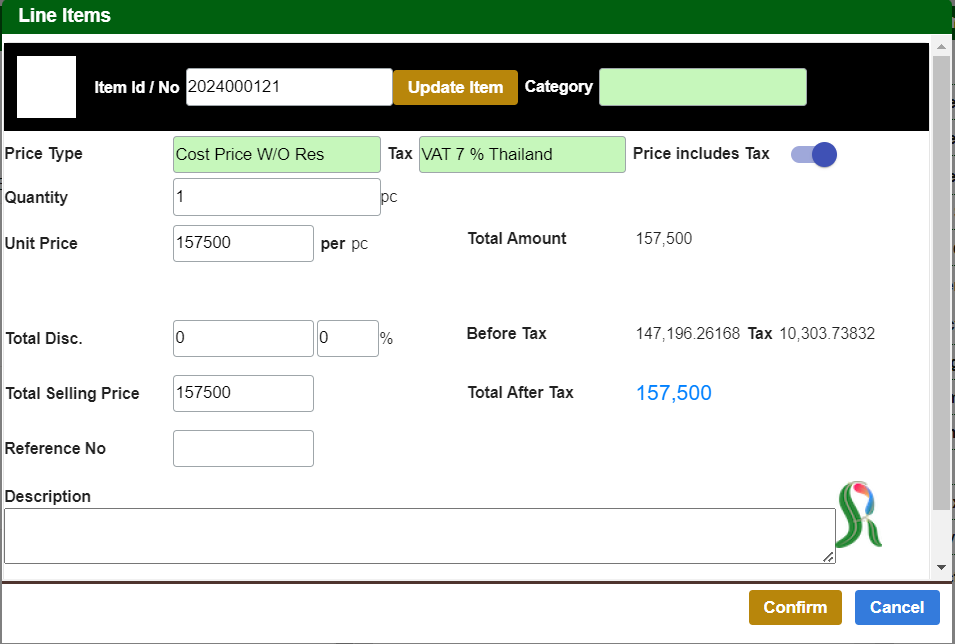Open the Tax selector showing VAT 7 % Thailand
Screen dimensions: 955x644
tap(522, 154)
